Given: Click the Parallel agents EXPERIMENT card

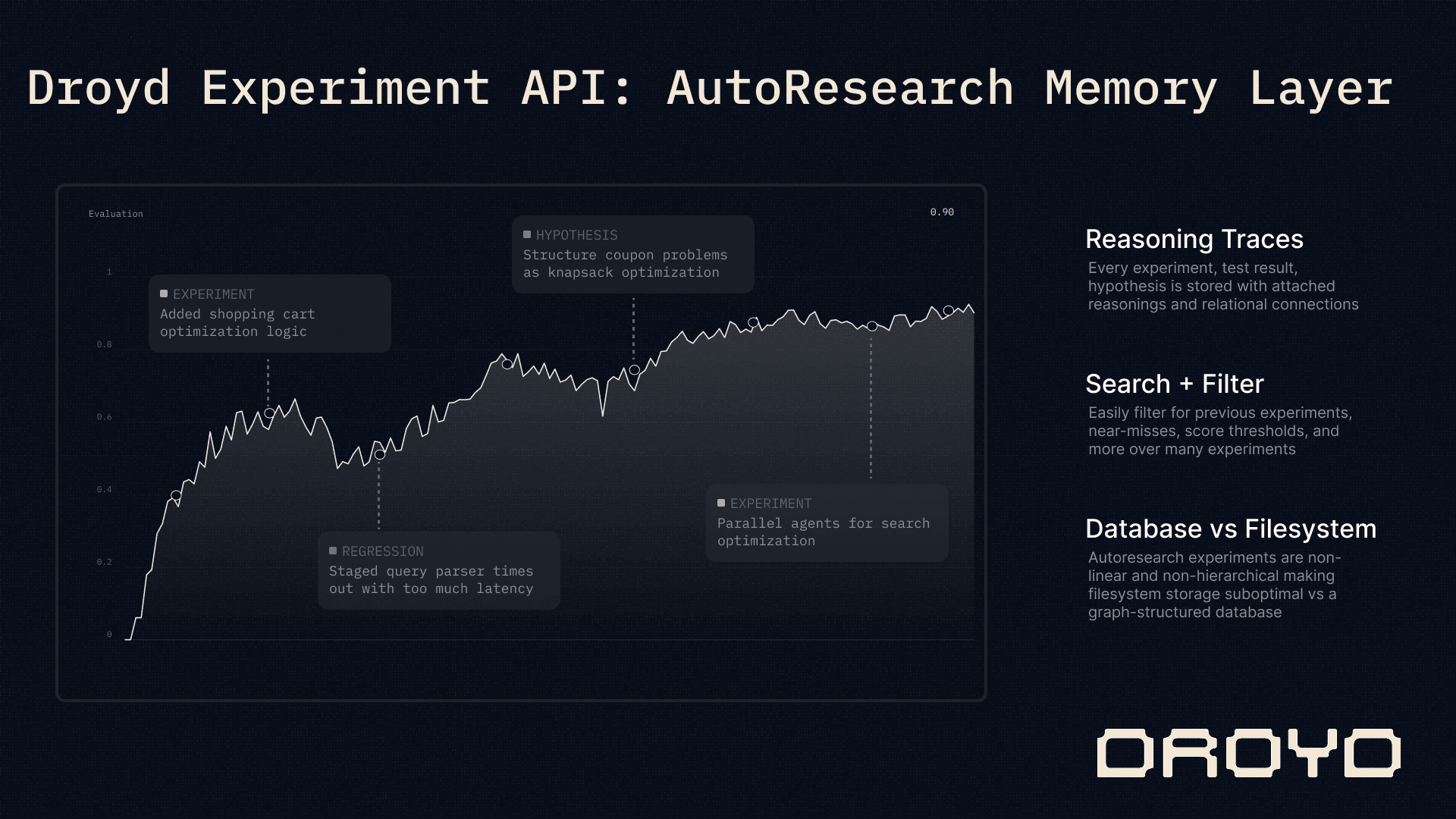Looking at the screenshot, I should pyautogui.click(x=827, y=522).
